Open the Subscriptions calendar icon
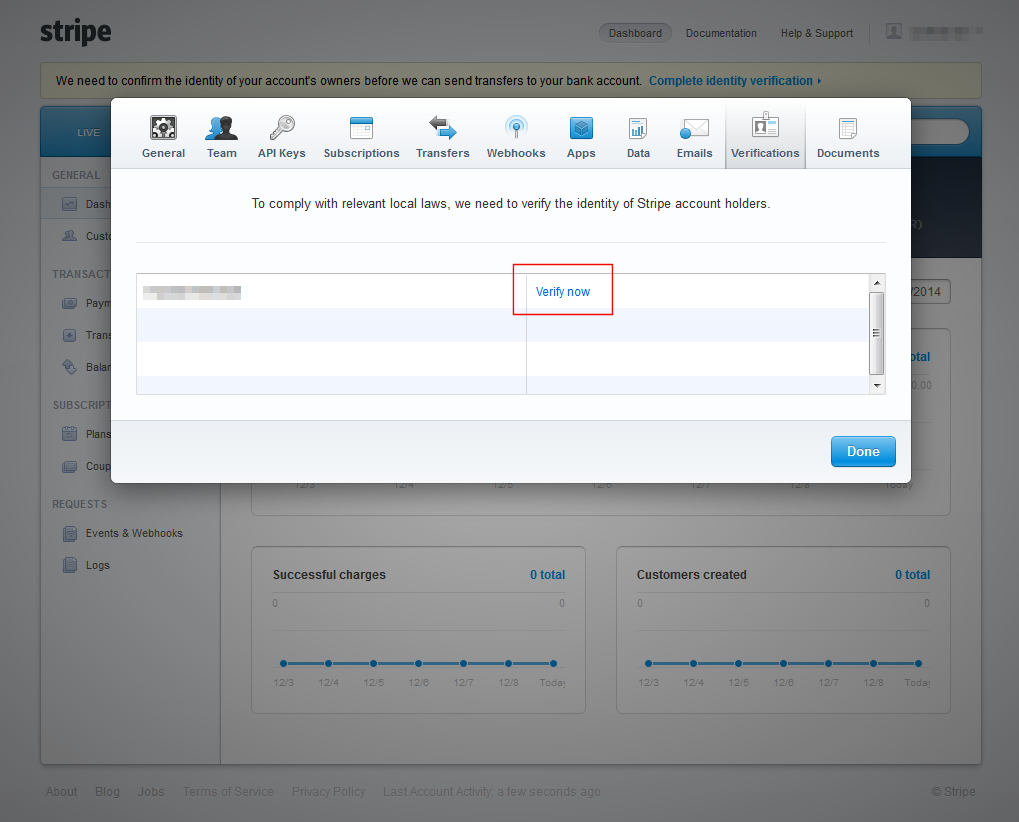Image resolution: width=1019 pixels, height=822 pixels. [361, 127]
